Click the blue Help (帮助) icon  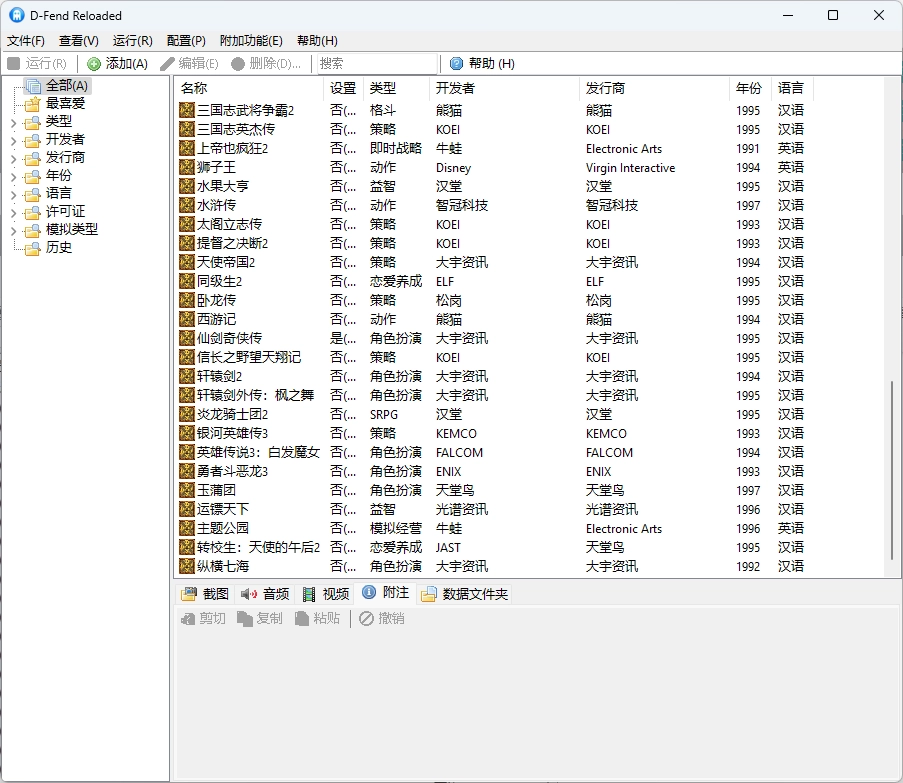456,63
